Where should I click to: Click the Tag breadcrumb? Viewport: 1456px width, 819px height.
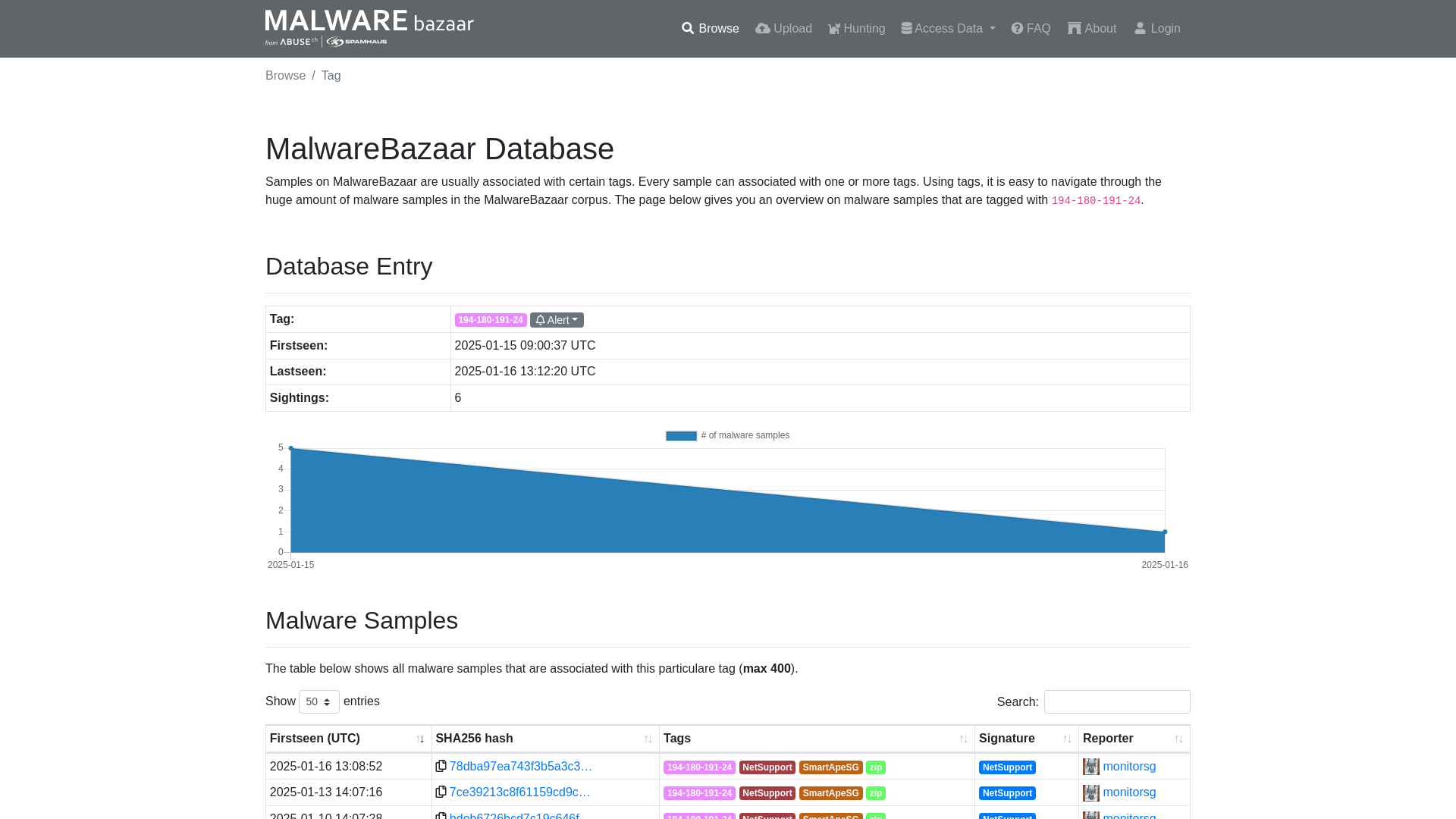[x=331, y=76]
